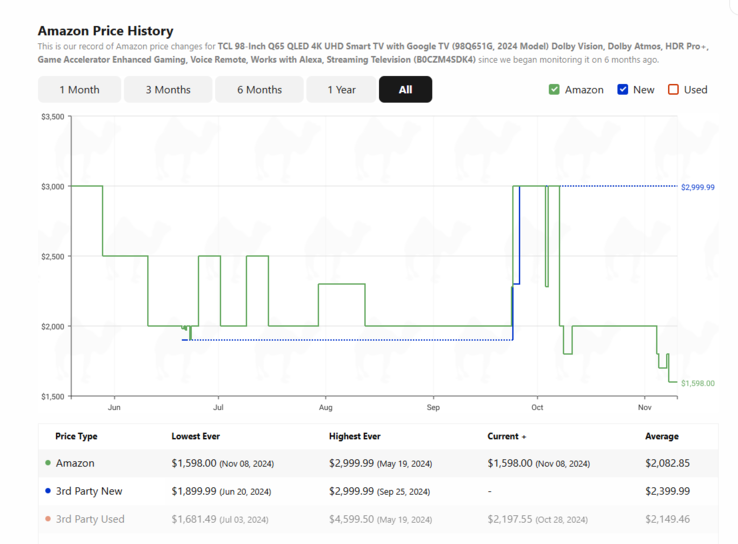Enable the Used price checkbox

(673, 89)
